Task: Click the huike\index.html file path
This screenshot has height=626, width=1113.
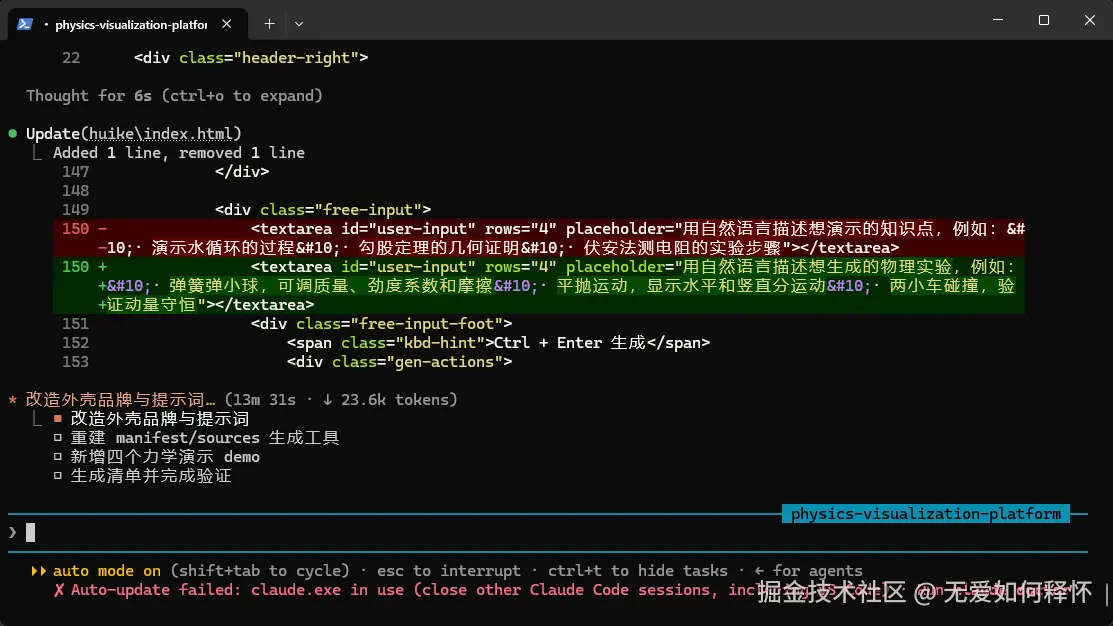Action: (161, 133)
